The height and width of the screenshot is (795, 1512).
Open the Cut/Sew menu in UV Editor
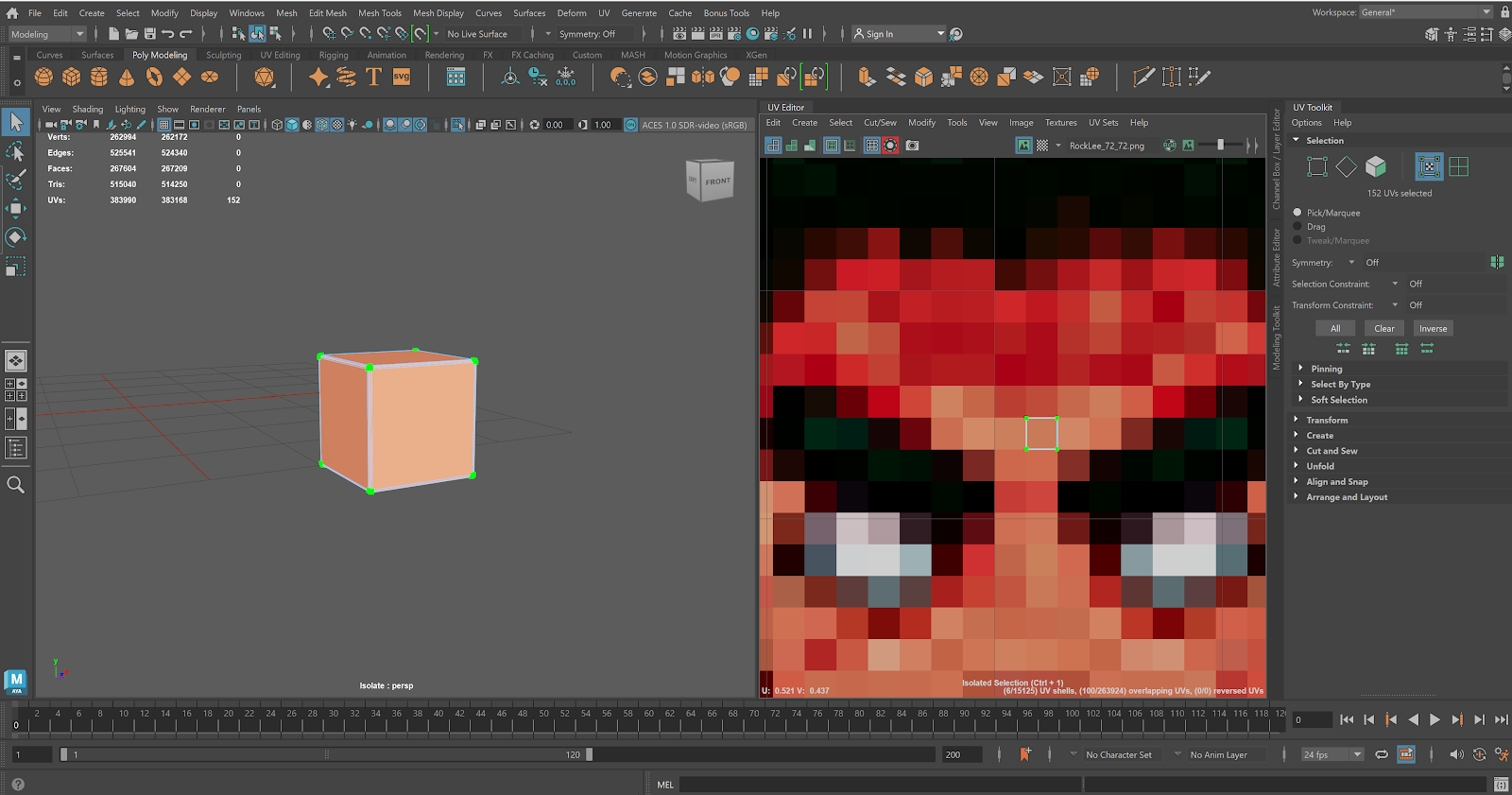coord(880,123)
